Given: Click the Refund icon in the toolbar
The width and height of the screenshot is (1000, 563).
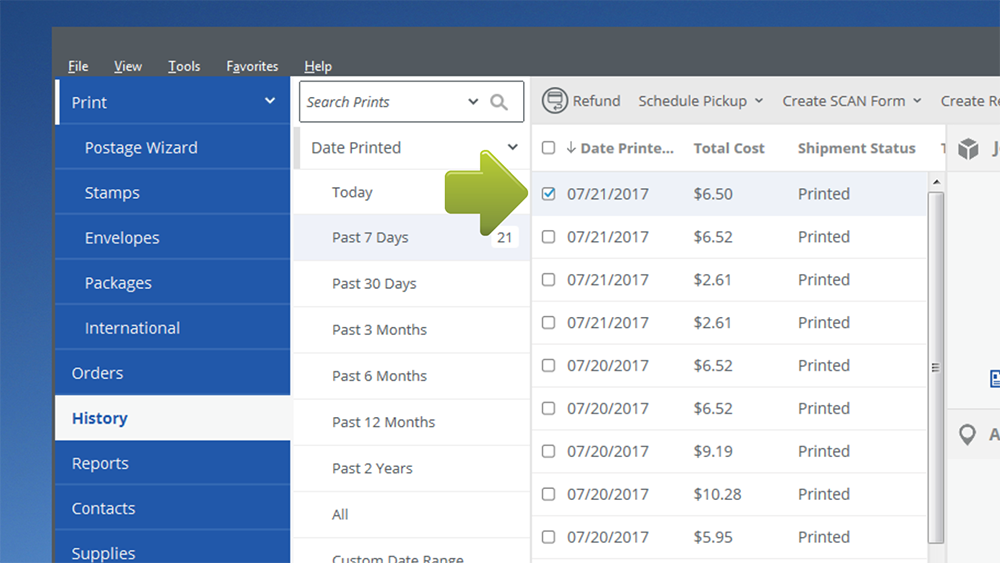Looking at the screenshot, I should (x=554, y=101).
